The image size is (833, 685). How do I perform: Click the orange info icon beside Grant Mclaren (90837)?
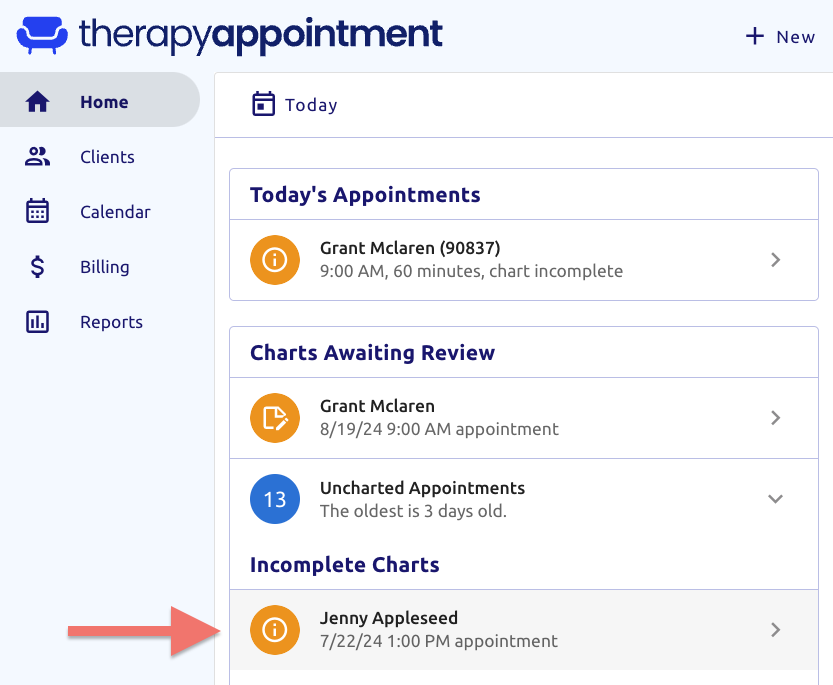275,260
